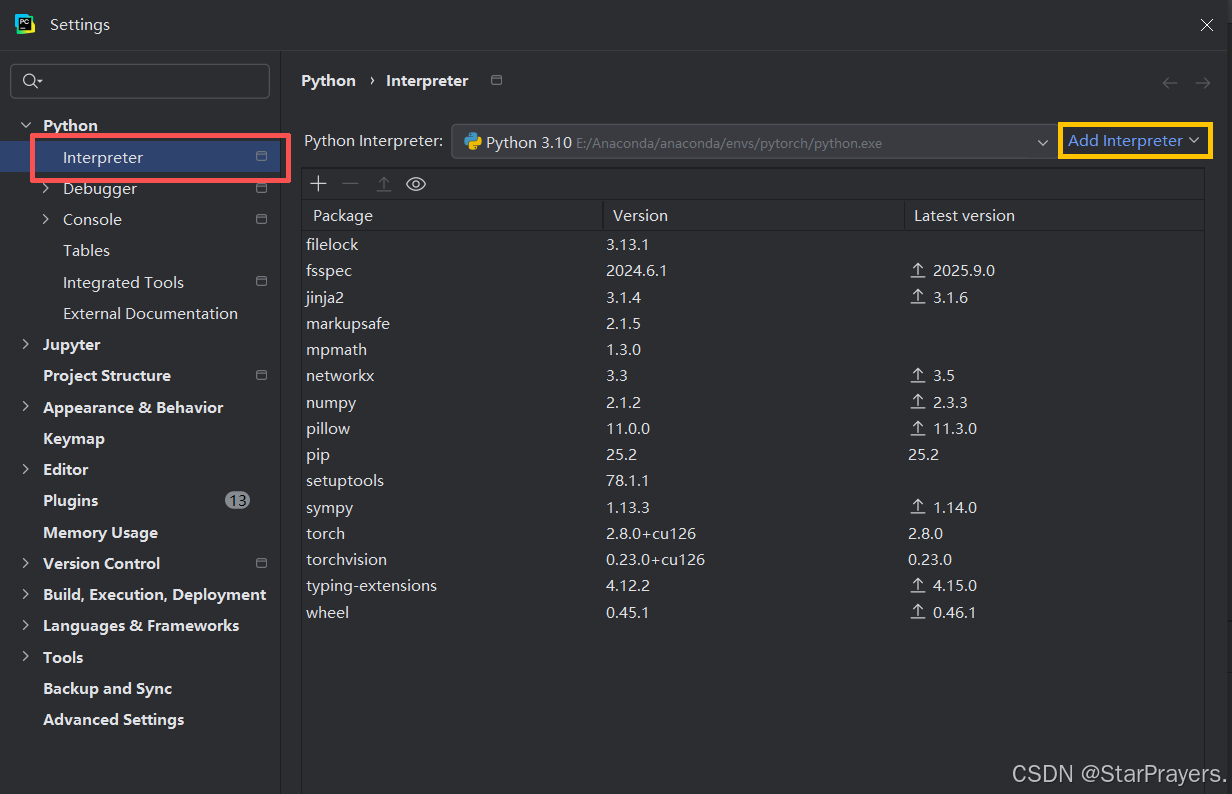Viewport: 1232px width, 794px height.
Task: Click the forward navigation arrow
Action: click(x=1203, y=83)
